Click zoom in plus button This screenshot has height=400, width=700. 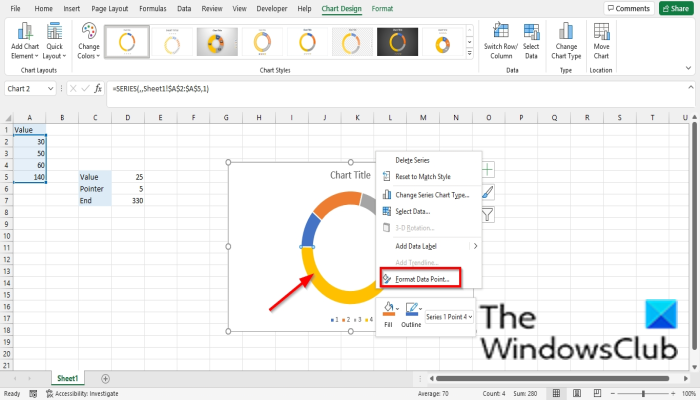tap(673, 393)
